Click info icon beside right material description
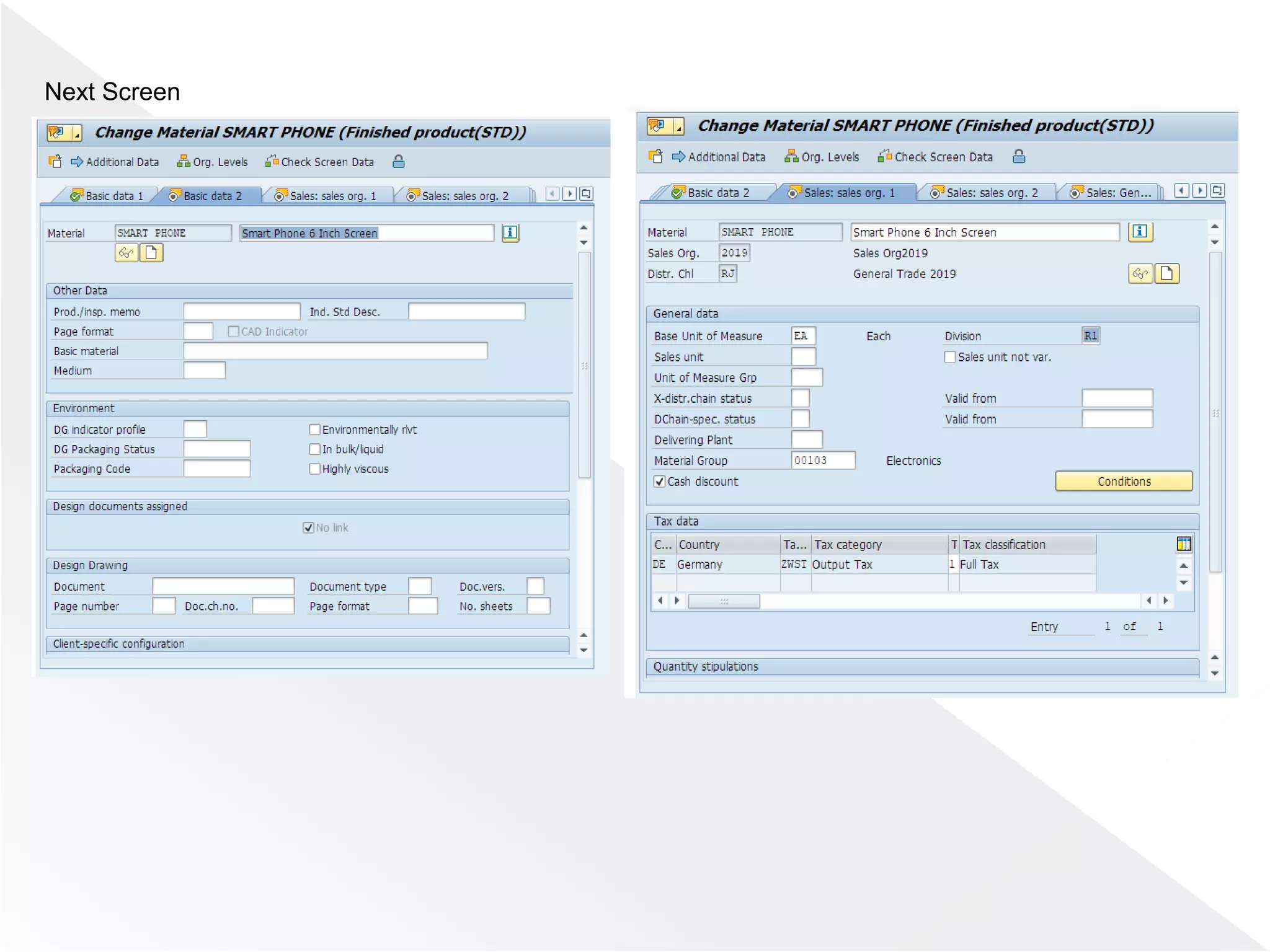This screenshot has width=1270, height=952. pos(1139,232)
